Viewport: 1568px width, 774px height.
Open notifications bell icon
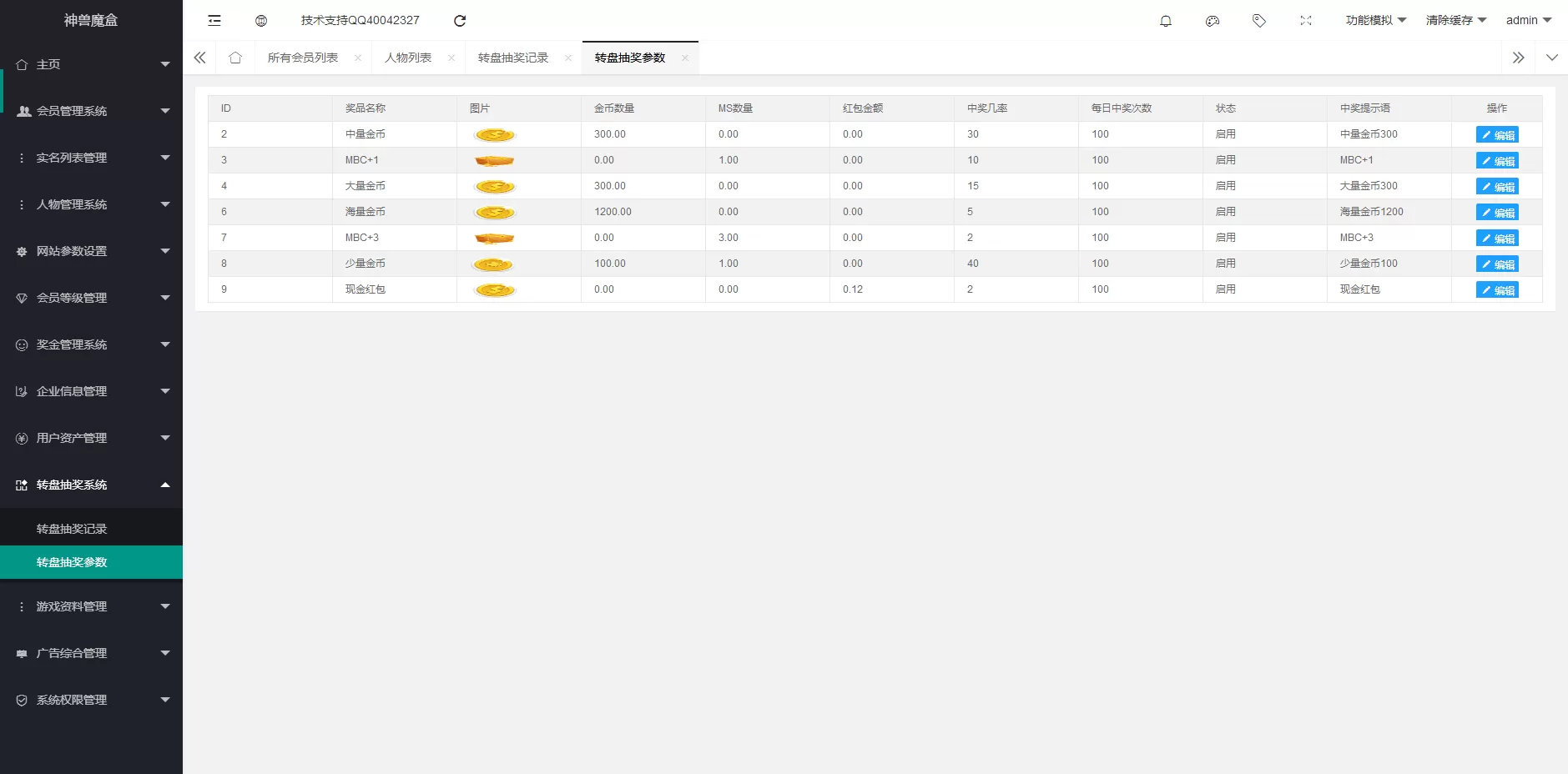(x=1166, y=21)
